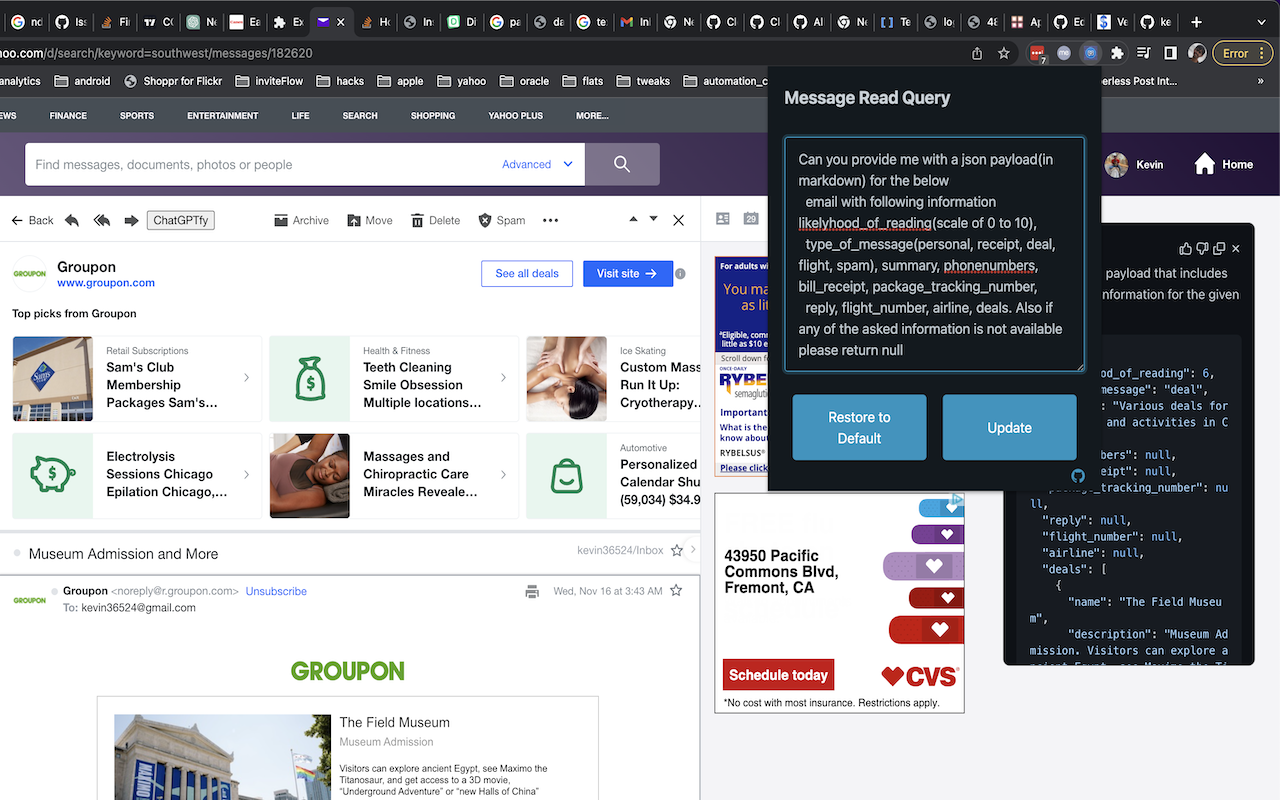Open Massages and Chiropractic Care deal

tap(394, 475)
